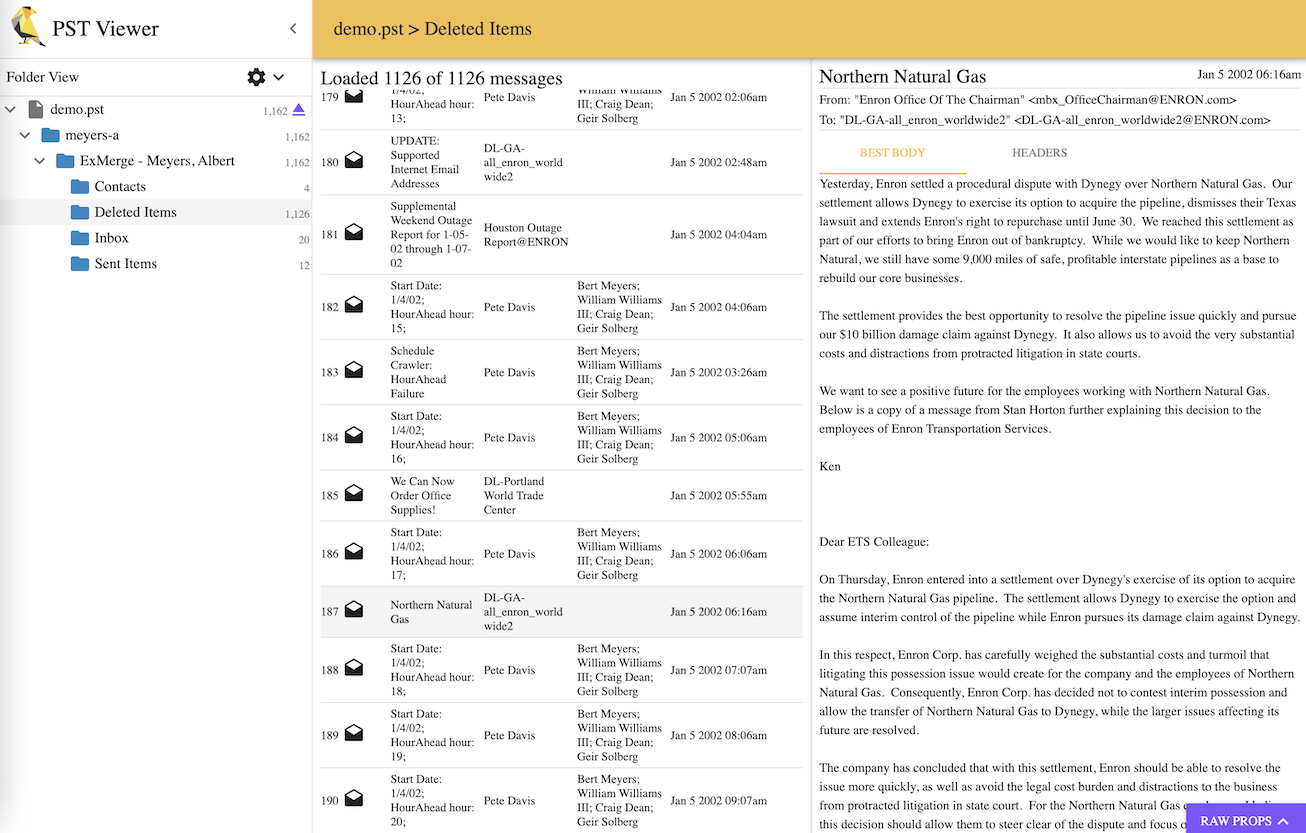The image size is (1306, 833).
Task: Open the RAW PROPS panel
Action: (x=1244, y=820)
